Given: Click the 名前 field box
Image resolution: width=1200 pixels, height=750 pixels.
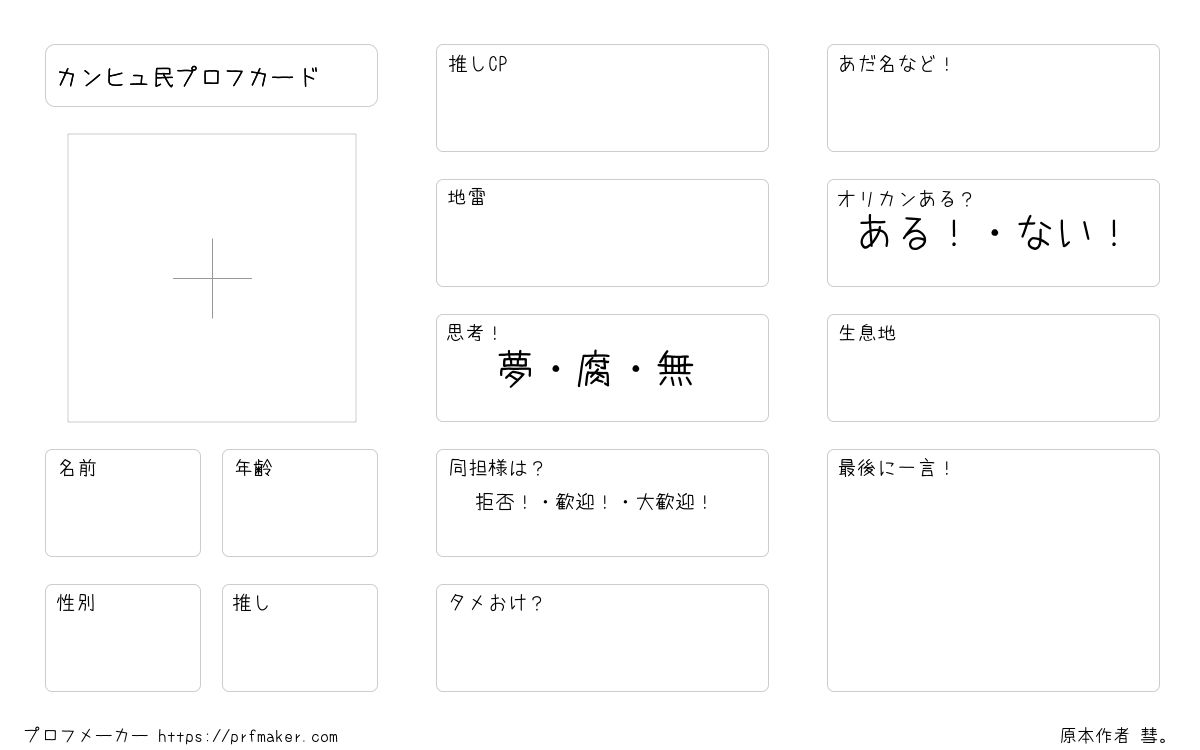Looking at the screenshot, I should tap(123, 503).
